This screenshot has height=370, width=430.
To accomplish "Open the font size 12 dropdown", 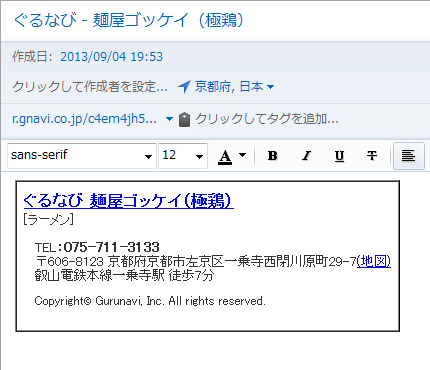I will pos(183,156).
